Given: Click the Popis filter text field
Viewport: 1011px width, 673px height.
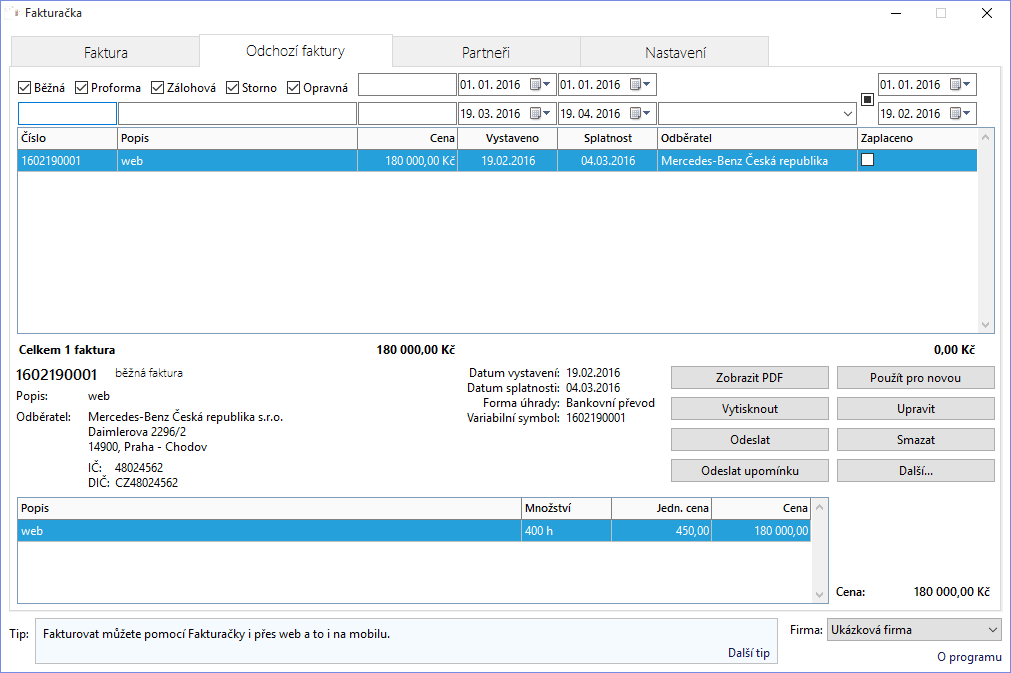Looking at the screenshot, I should [237, 113].
